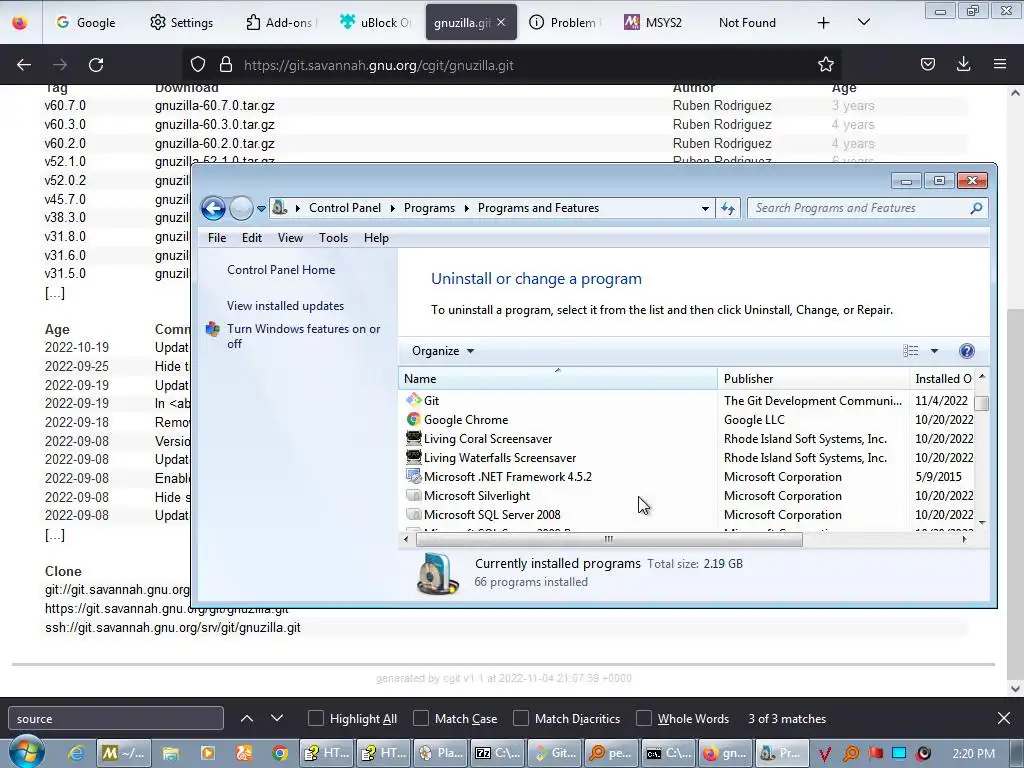Image resolution: width=1024 pixels, height=768 pixels.
Task: Select Microsoft SQL Server 2008 entry
Action: [x=492, y=515]
